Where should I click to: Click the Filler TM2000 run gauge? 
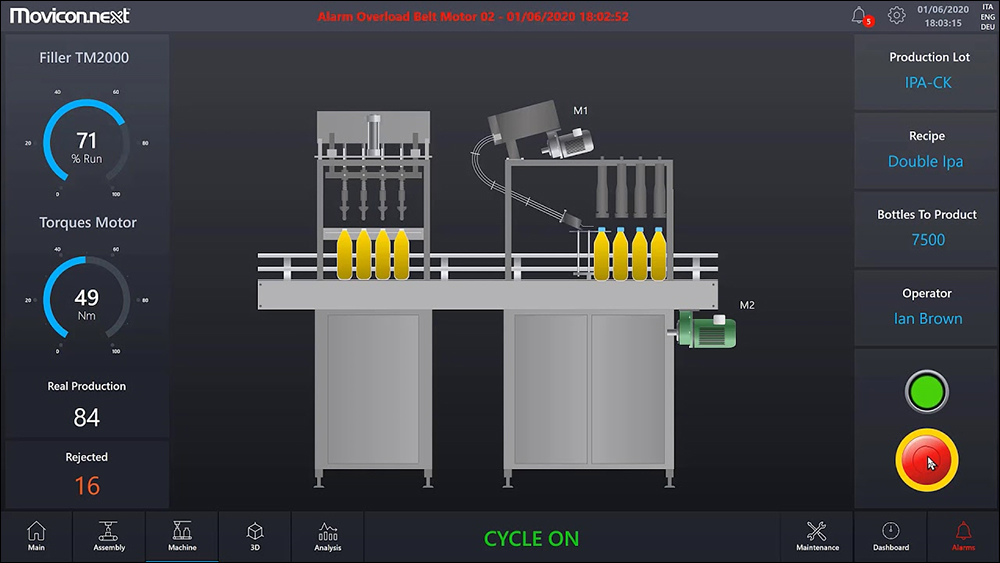pos(86,143)
